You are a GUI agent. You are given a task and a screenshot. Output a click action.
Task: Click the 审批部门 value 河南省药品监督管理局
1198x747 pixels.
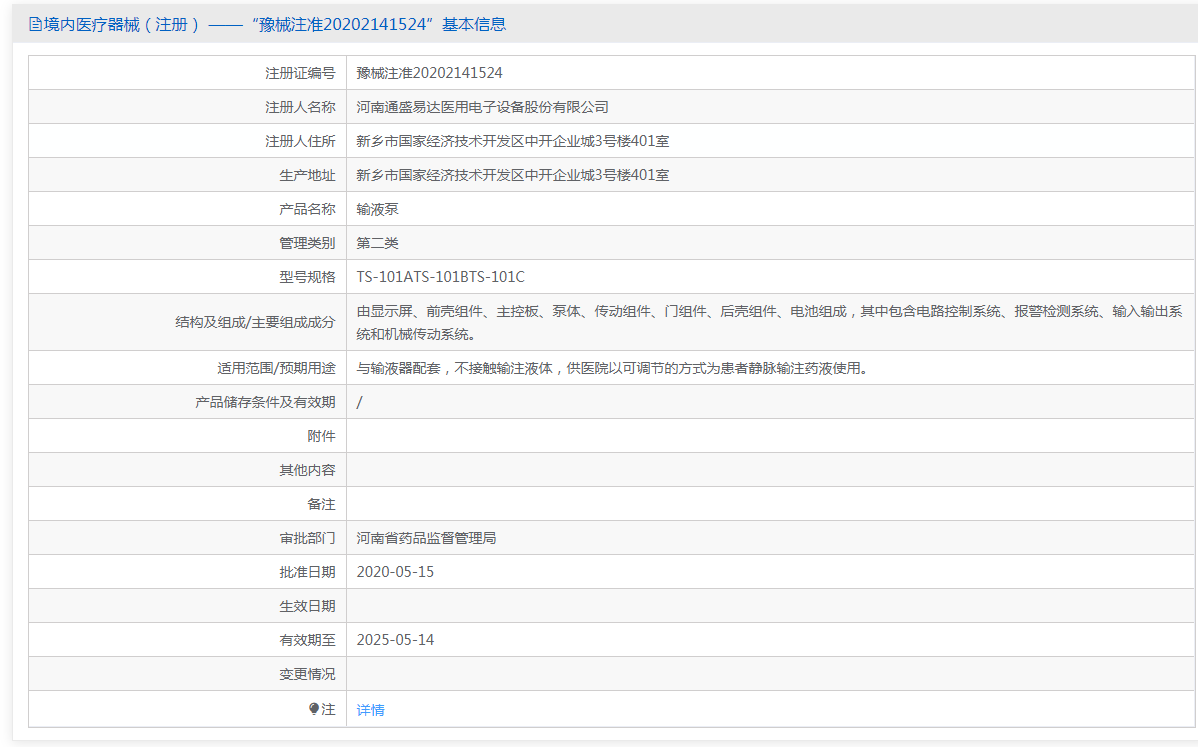click(426, 538)
